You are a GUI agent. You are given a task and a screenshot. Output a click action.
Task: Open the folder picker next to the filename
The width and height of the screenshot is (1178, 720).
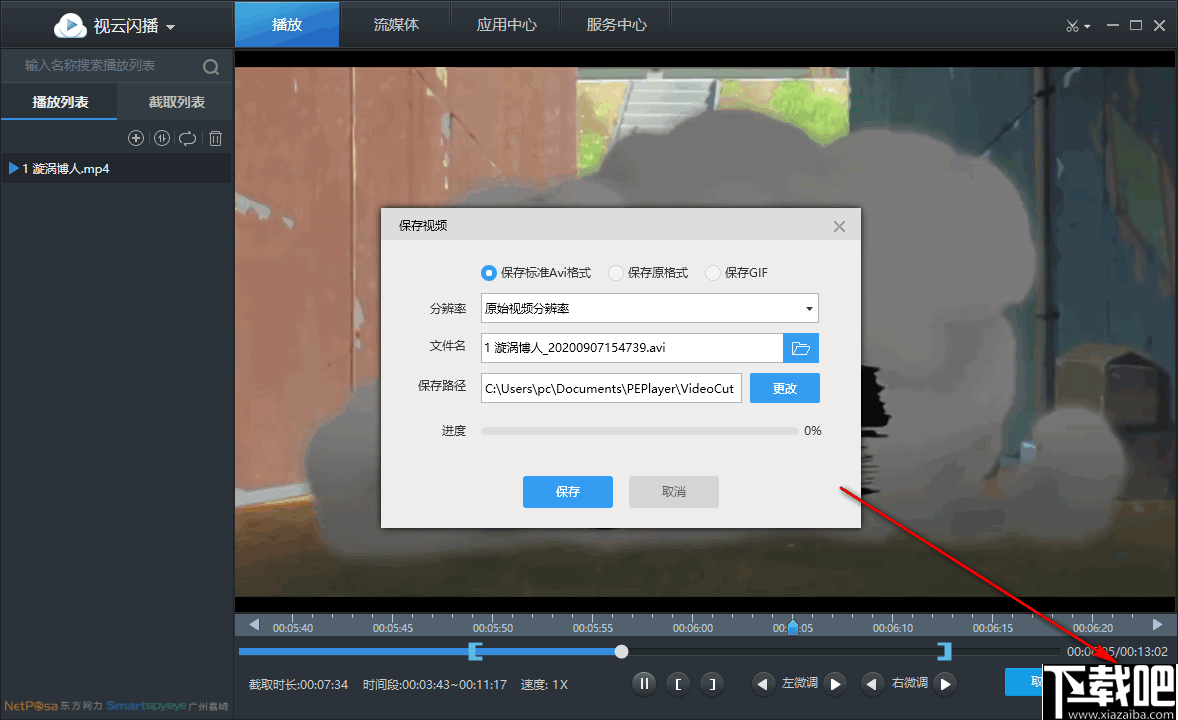[800, 348]
